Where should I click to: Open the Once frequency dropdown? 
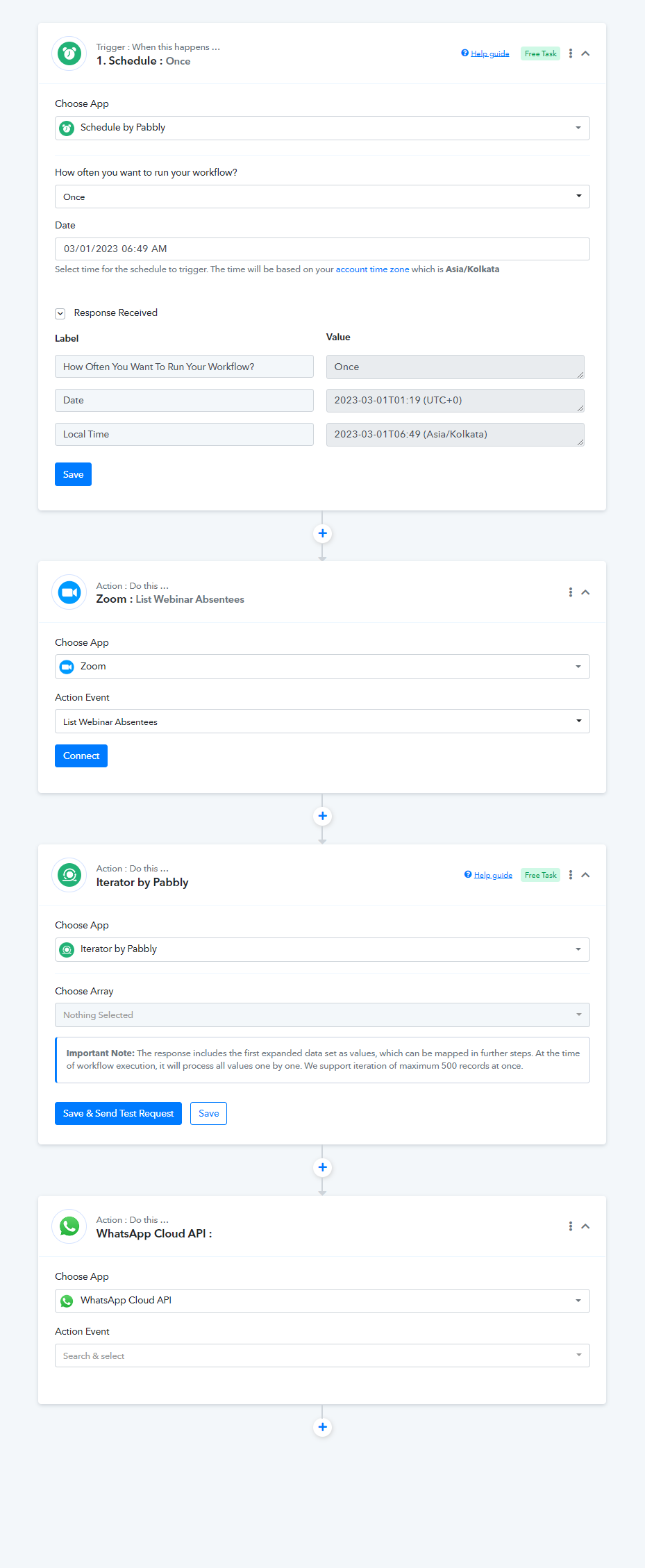pyautogui.click(x=322, y=197)
